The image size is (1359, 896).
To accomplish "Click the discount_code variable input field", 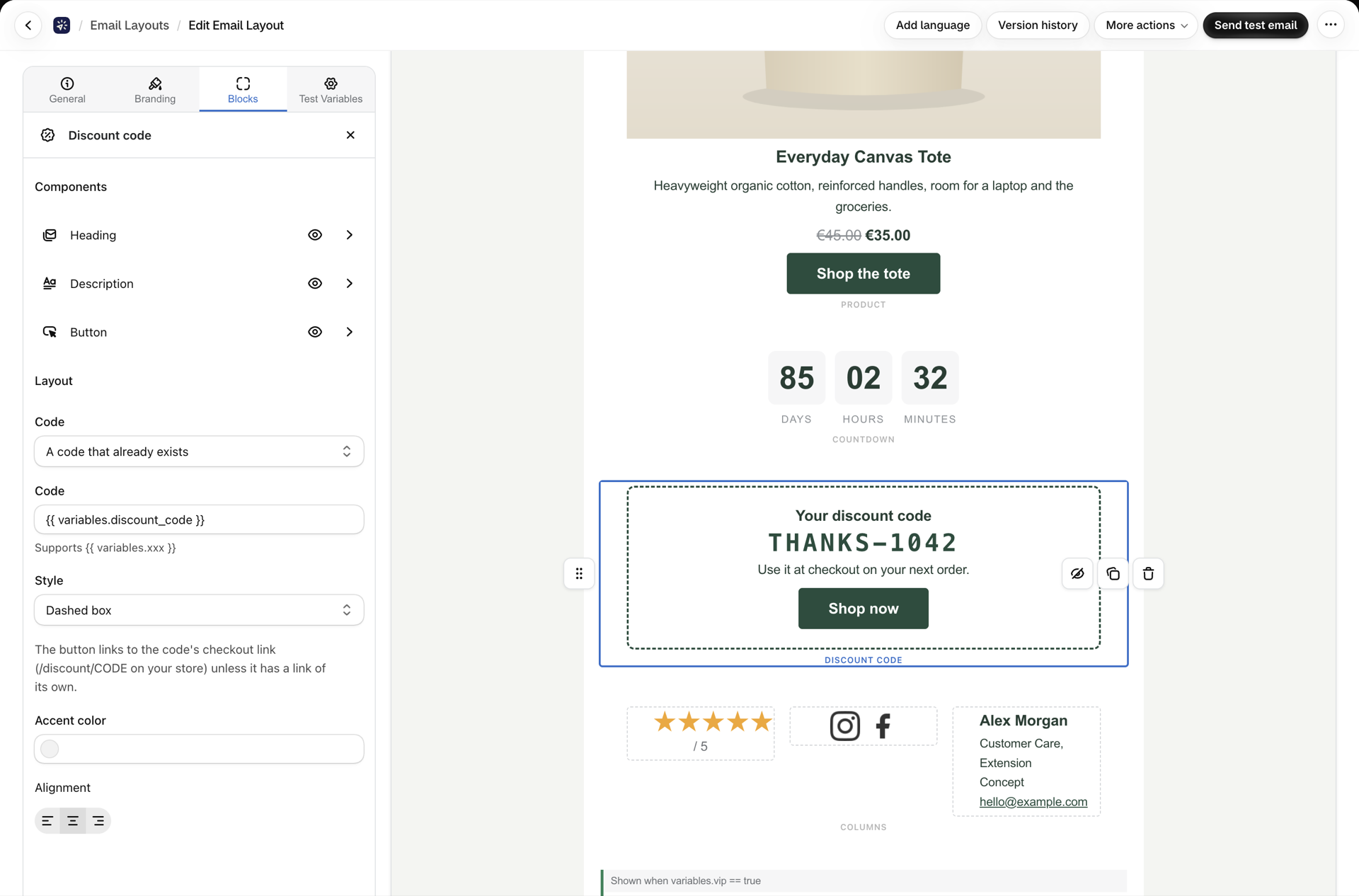I will (x=199, y=519).
